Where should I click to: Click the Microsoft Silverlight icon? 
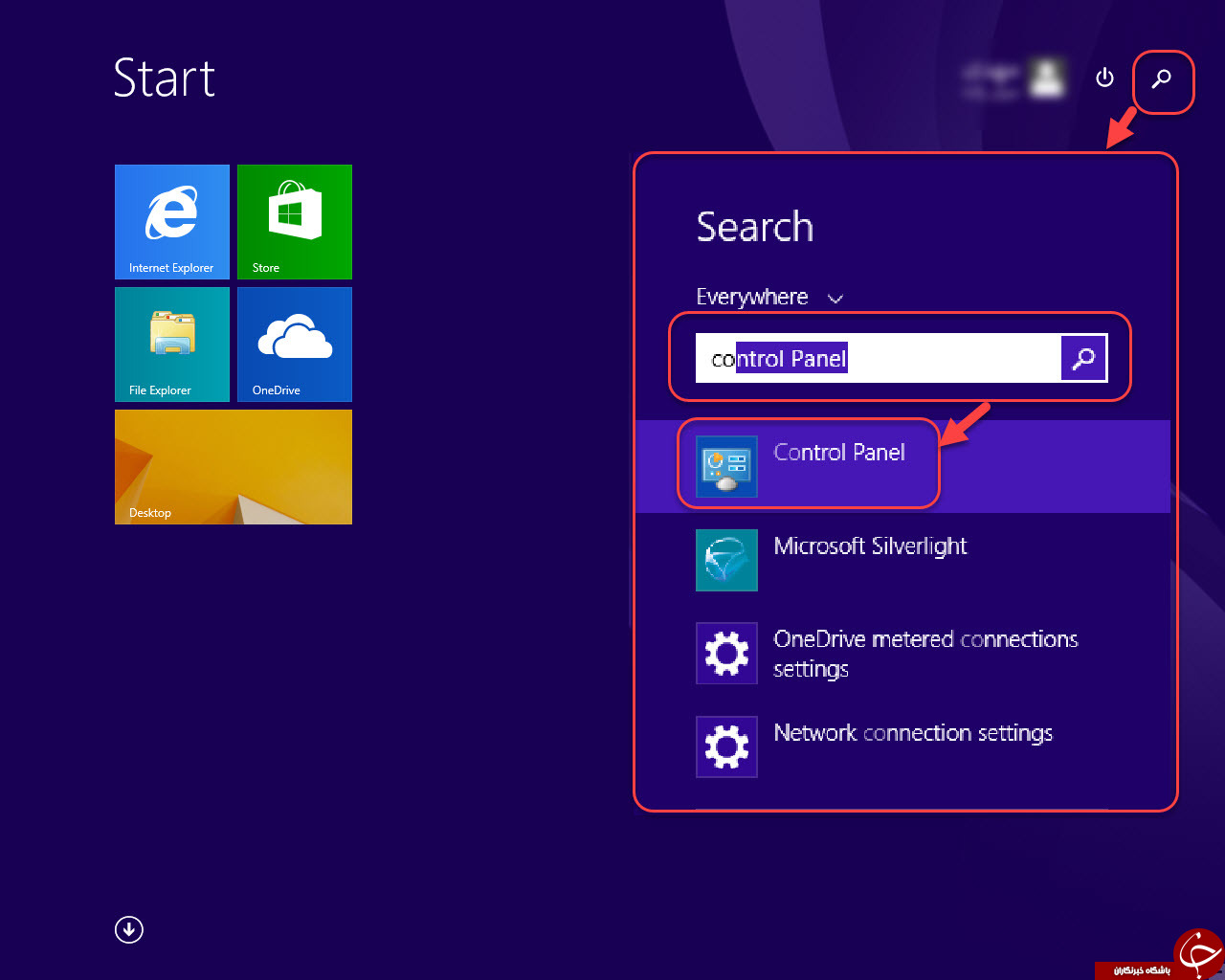pyautogui.click(x=726, y=560)
